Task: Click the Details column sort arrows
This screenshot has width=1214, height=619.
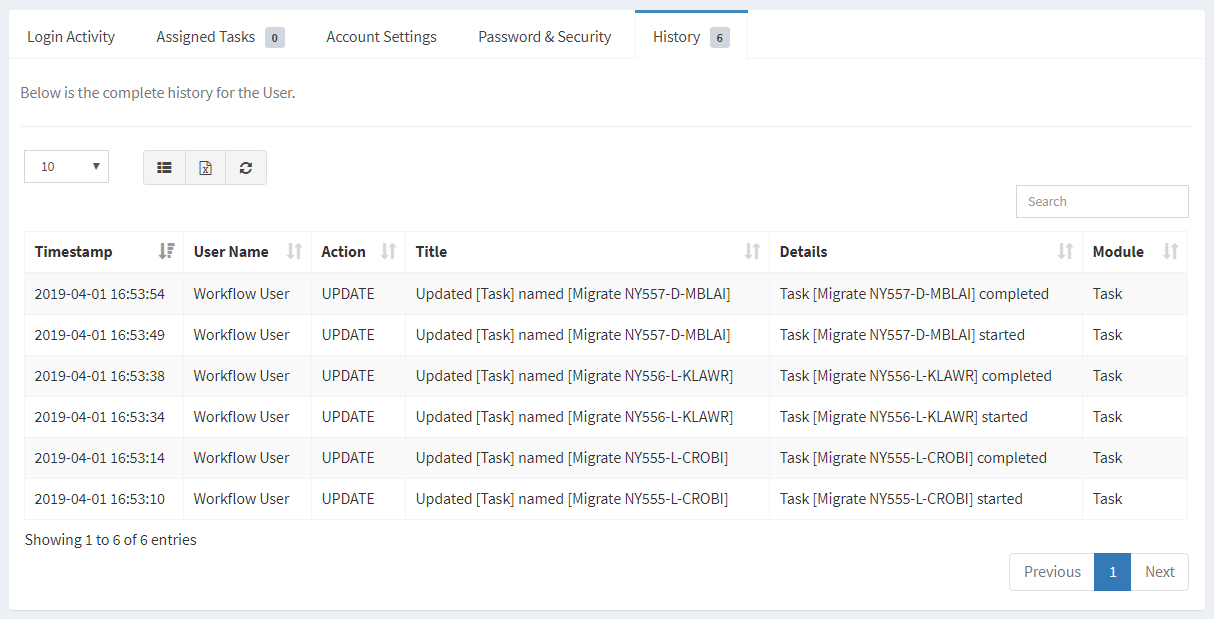Action: (1065, 252)
